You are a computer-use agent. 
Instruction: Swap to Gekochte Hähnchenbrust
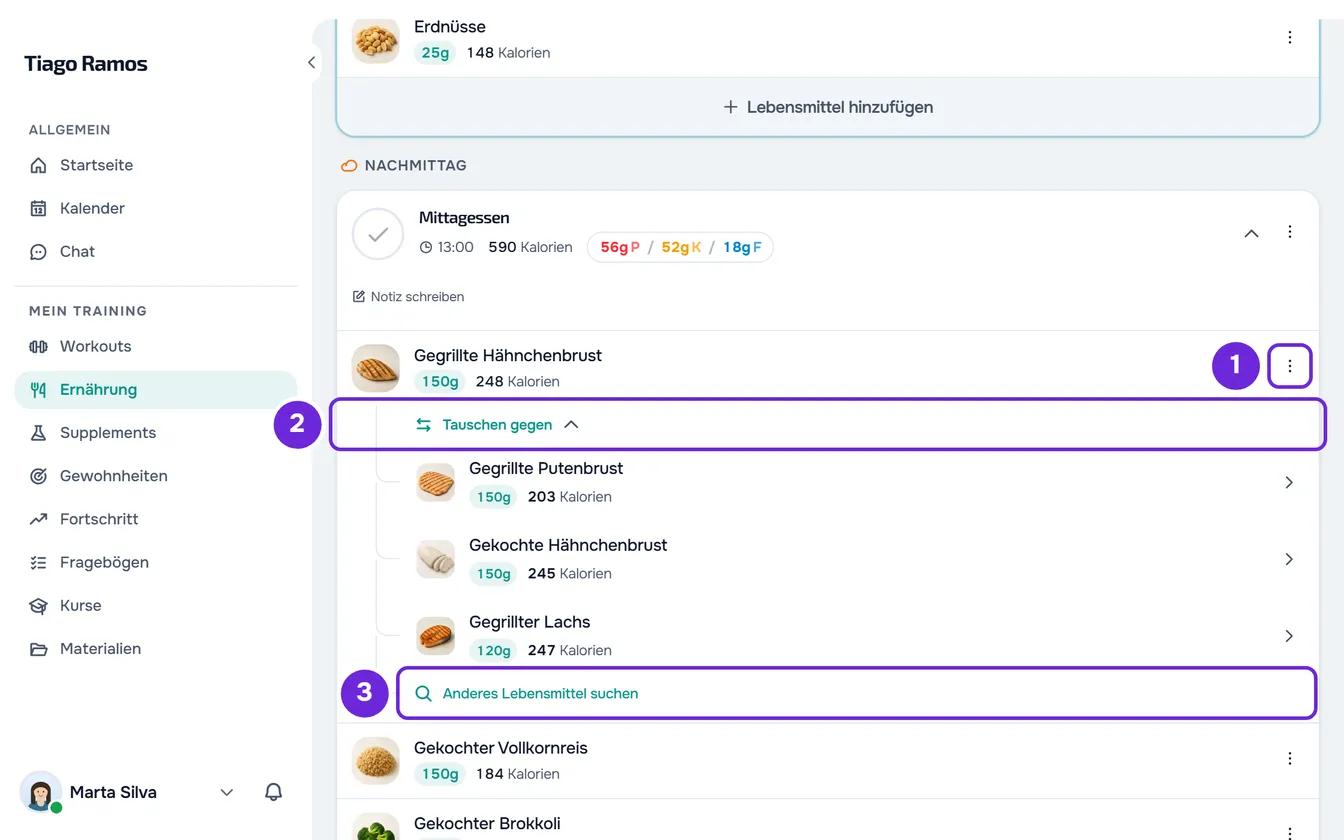(855, 559)
